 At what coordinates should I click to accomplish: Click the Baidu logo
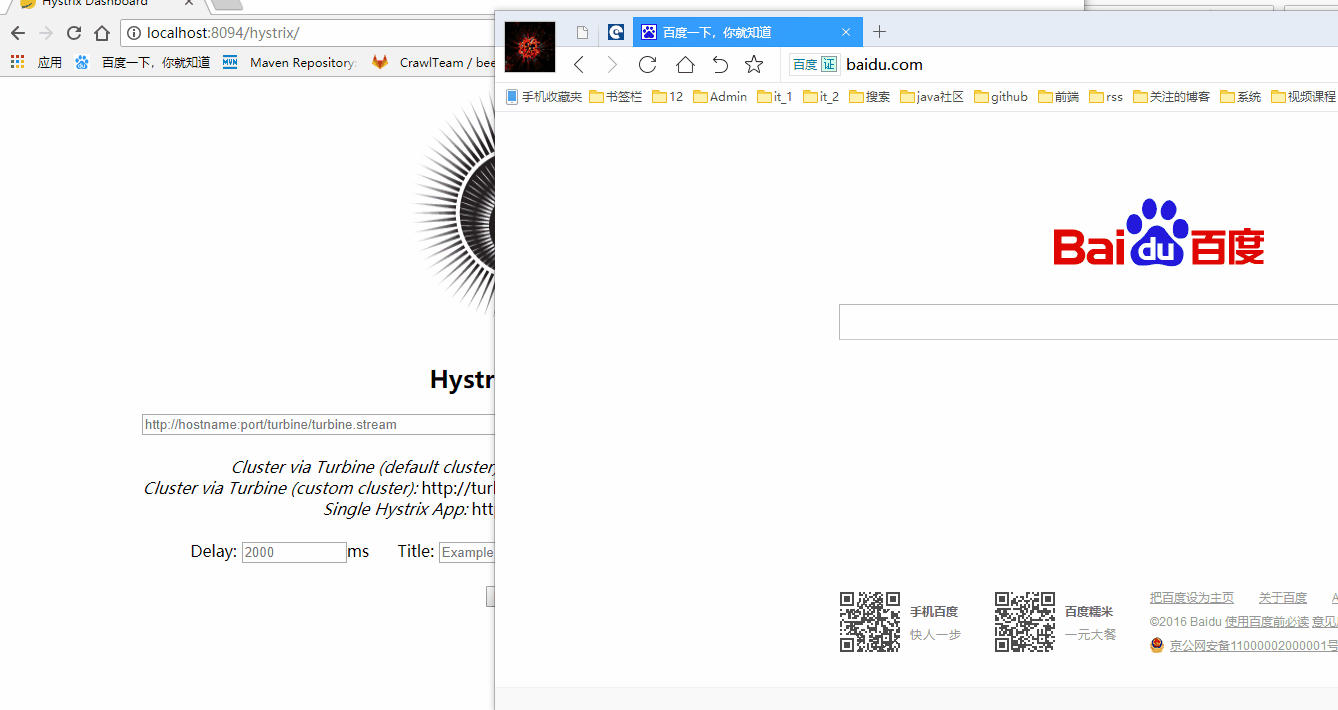click(1159, 233)
